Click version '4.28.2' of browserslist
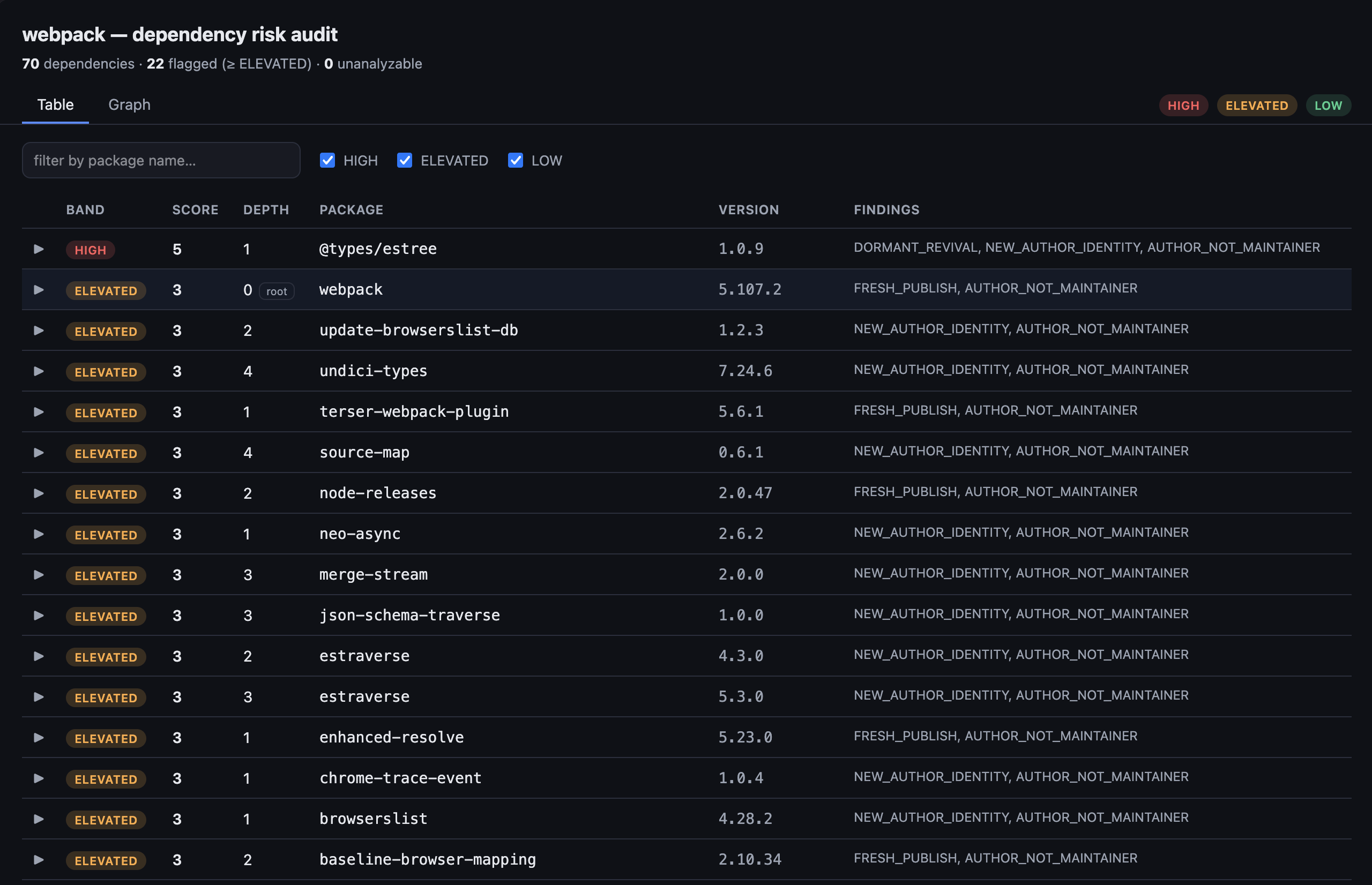This screenshot has height=885, width=1372. click(745, 819)
